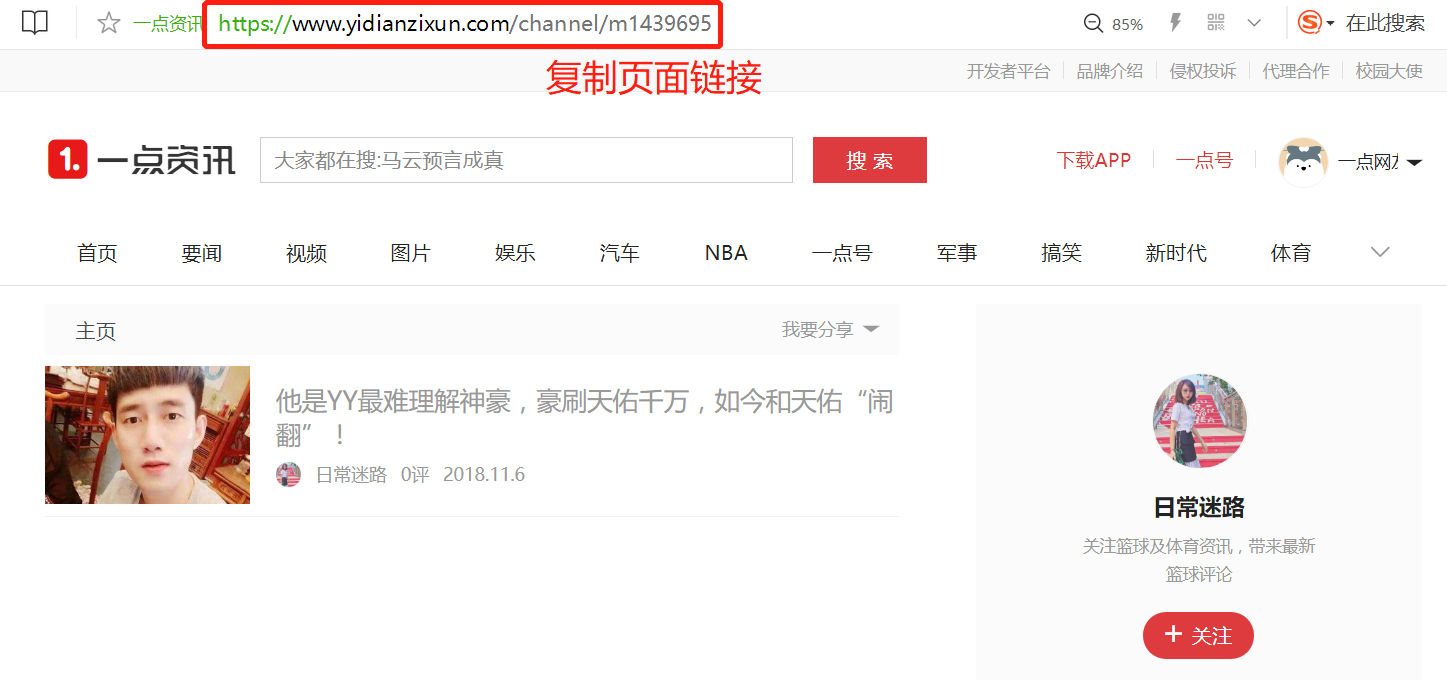The height and width of the screenshot is (680, 1447).
Task: Click the red 关注 follow button
Action: click(1198, 635)
